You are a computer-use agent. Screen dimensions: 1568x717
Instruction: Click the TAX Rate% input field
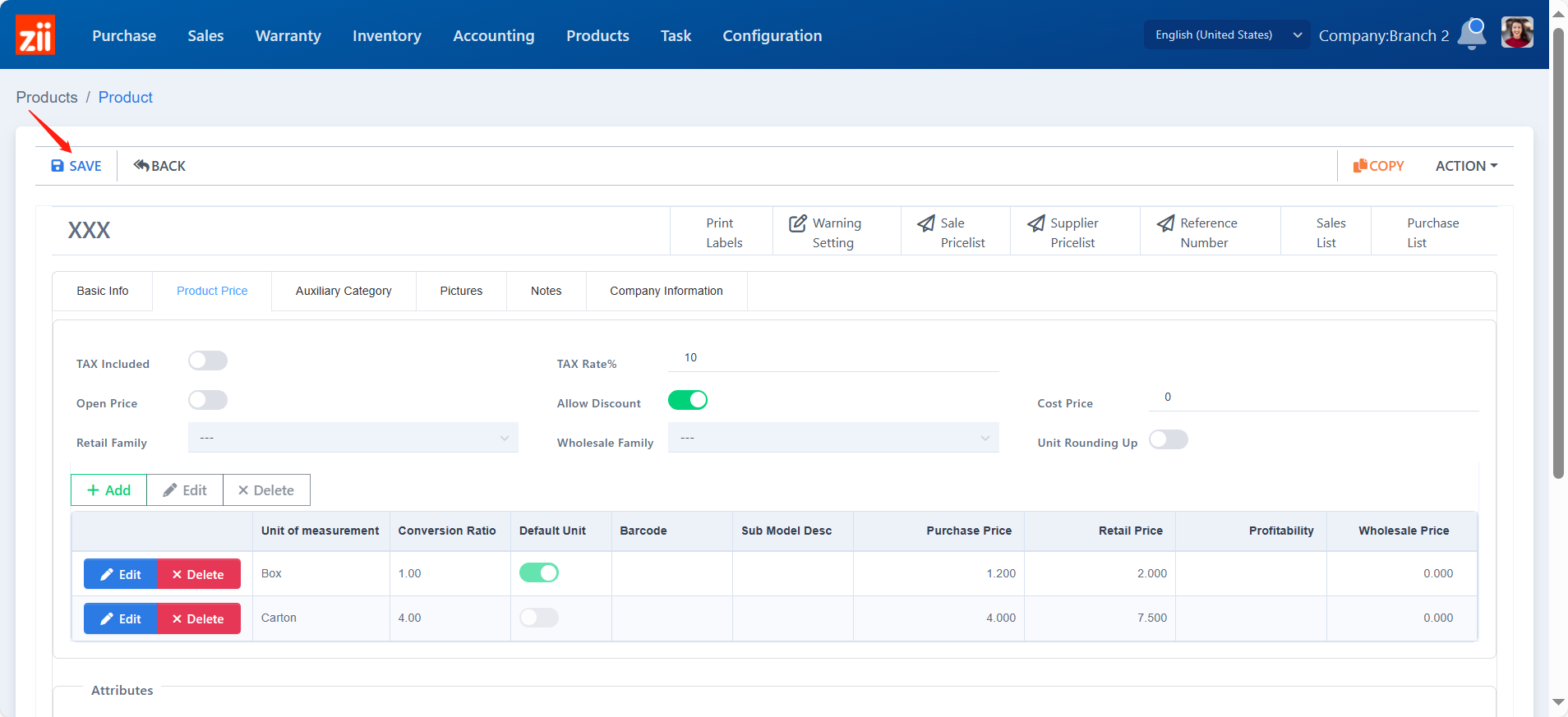click(833, 358)
